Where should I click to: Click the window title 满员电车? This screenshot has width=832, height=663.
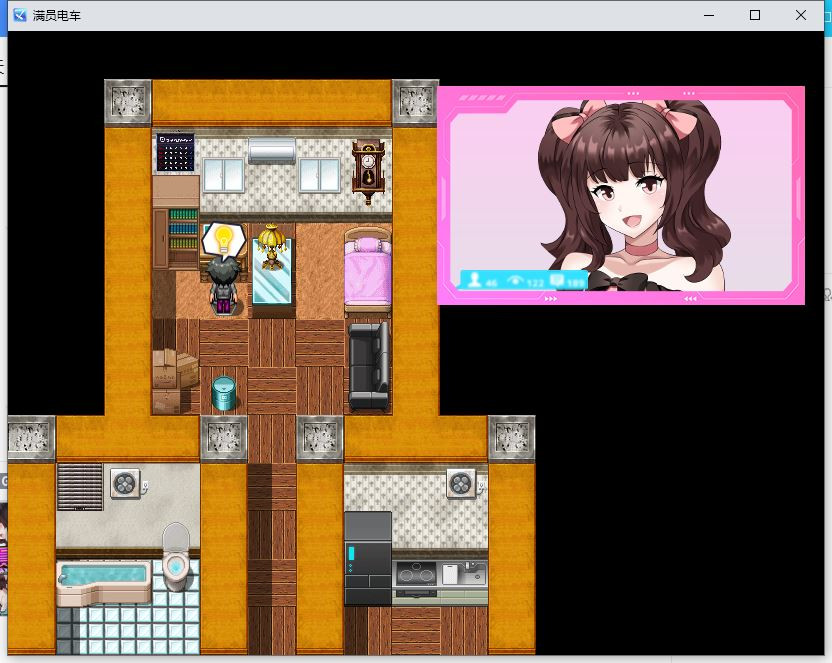[x=57, y=15]
